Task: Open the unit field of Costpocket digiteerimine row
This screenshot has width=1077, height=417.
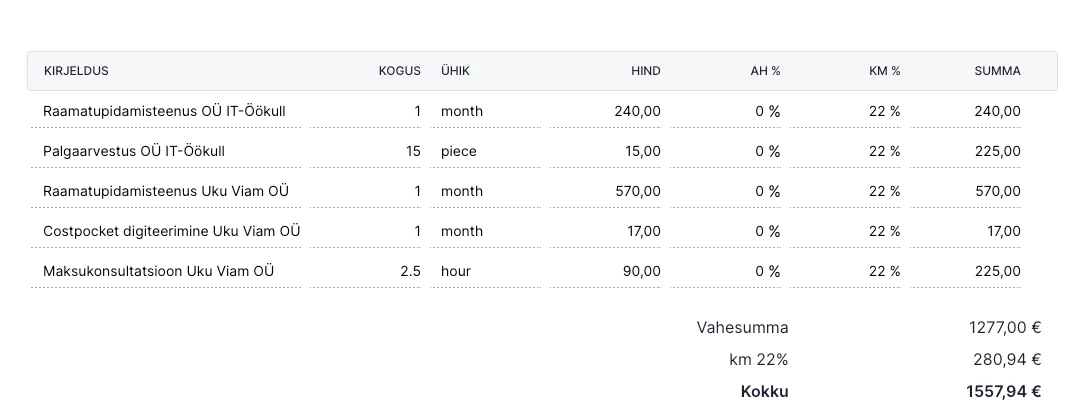Action: click(x=485, y=231)
